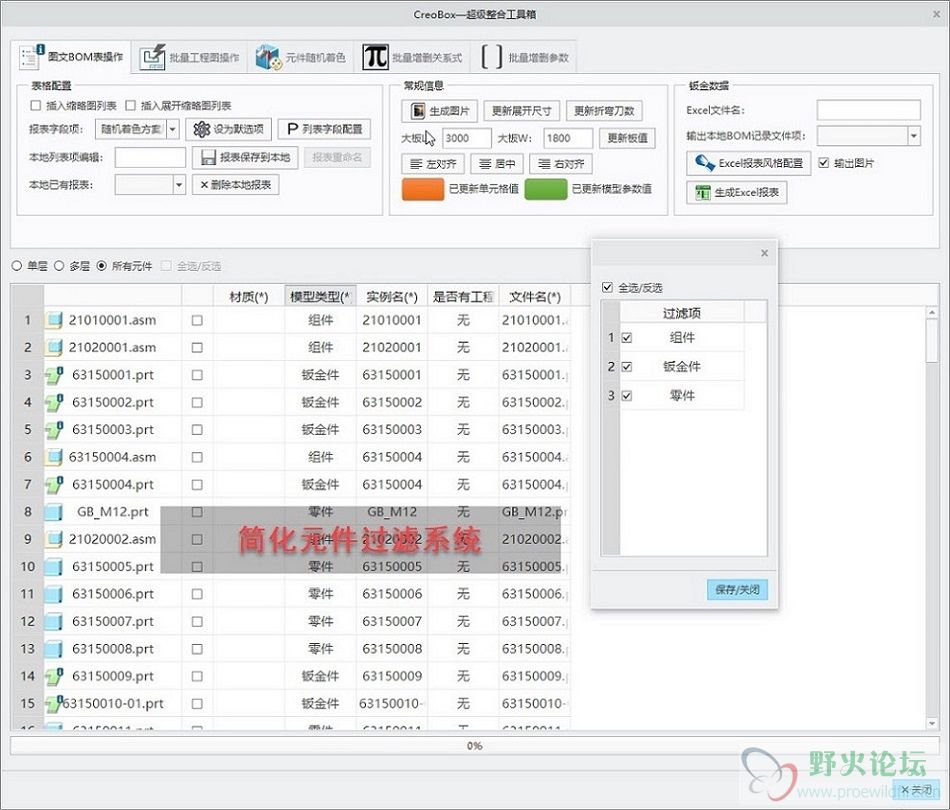Open Excel报表风格配置 settings
Viewport: 950px width, 810px height.
point(749,163)
